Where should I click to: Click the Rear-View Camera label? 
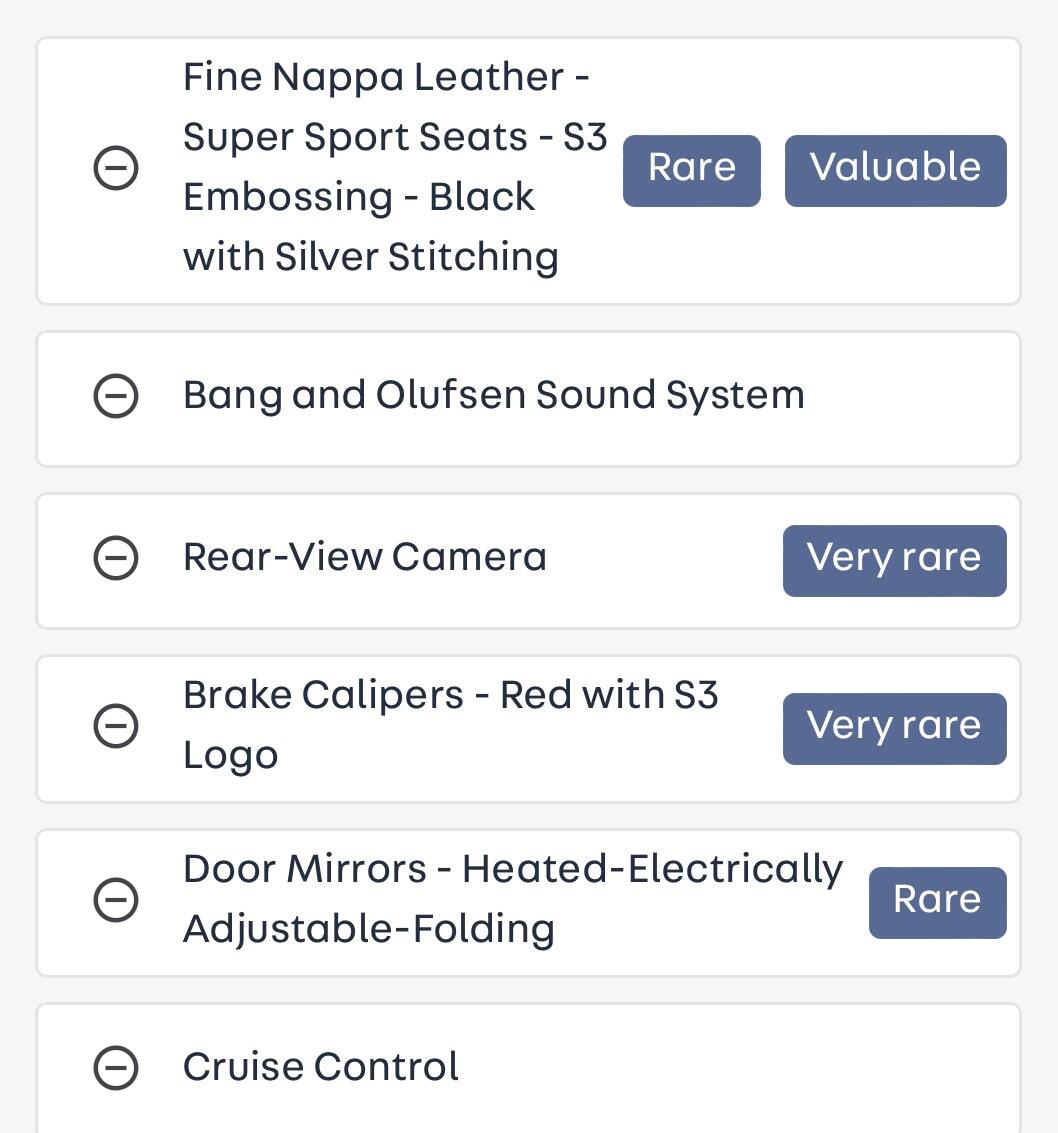[364, 558]
